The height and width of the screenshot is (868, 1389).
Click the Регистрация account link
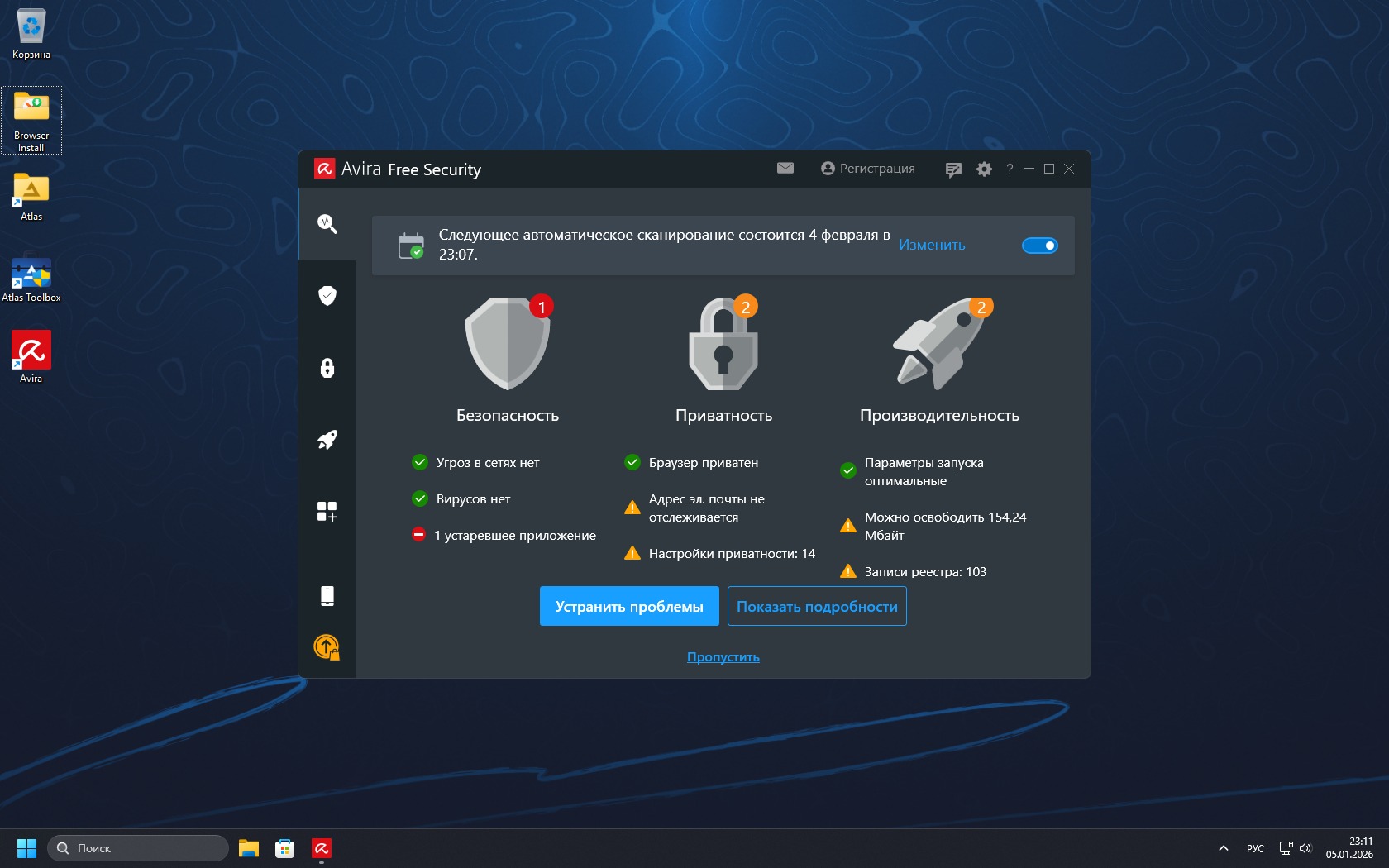pos(868,169)
